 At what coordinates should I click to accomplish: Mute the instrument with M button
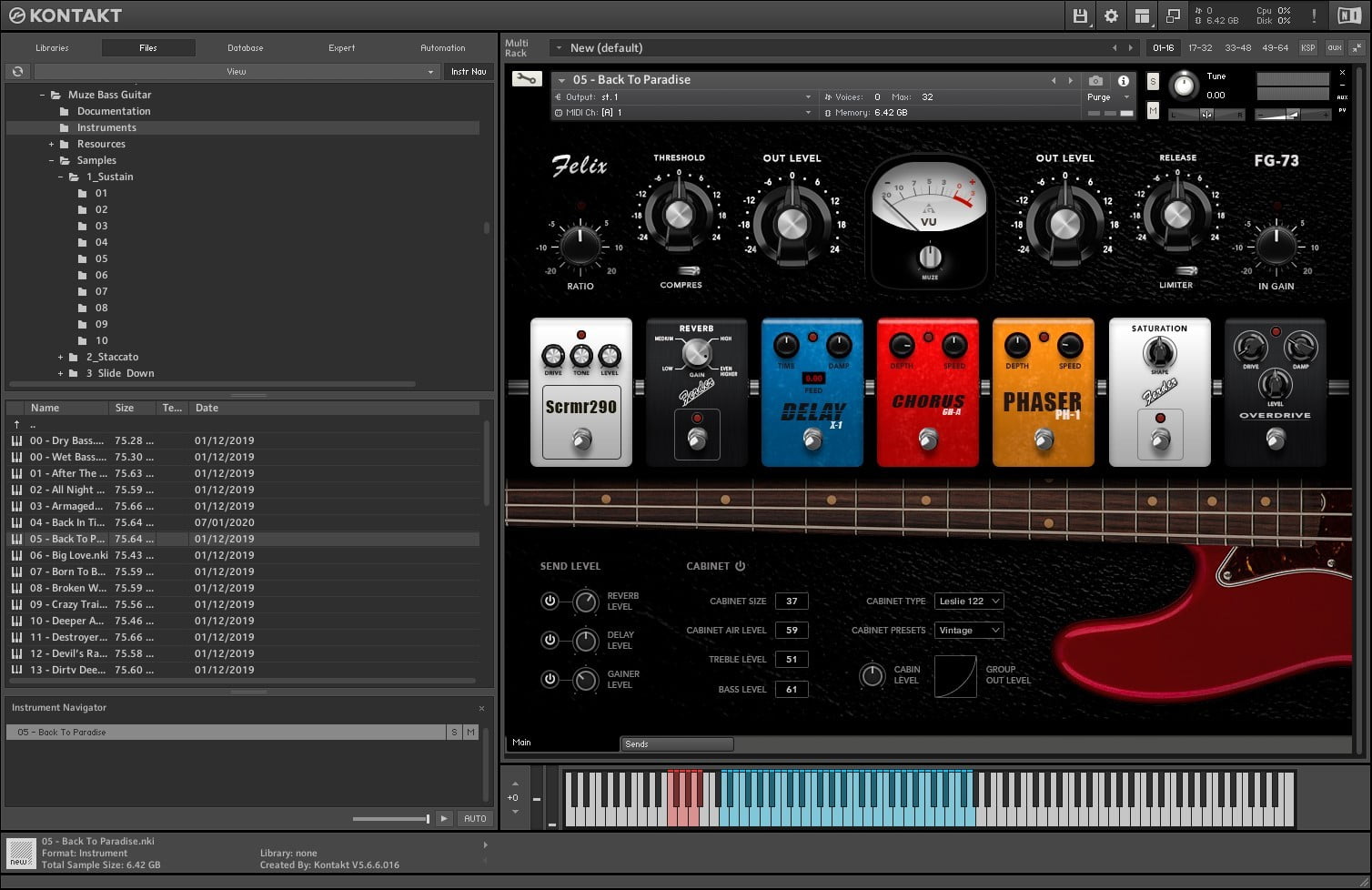pyautogui.click(x=1153, y=110)
